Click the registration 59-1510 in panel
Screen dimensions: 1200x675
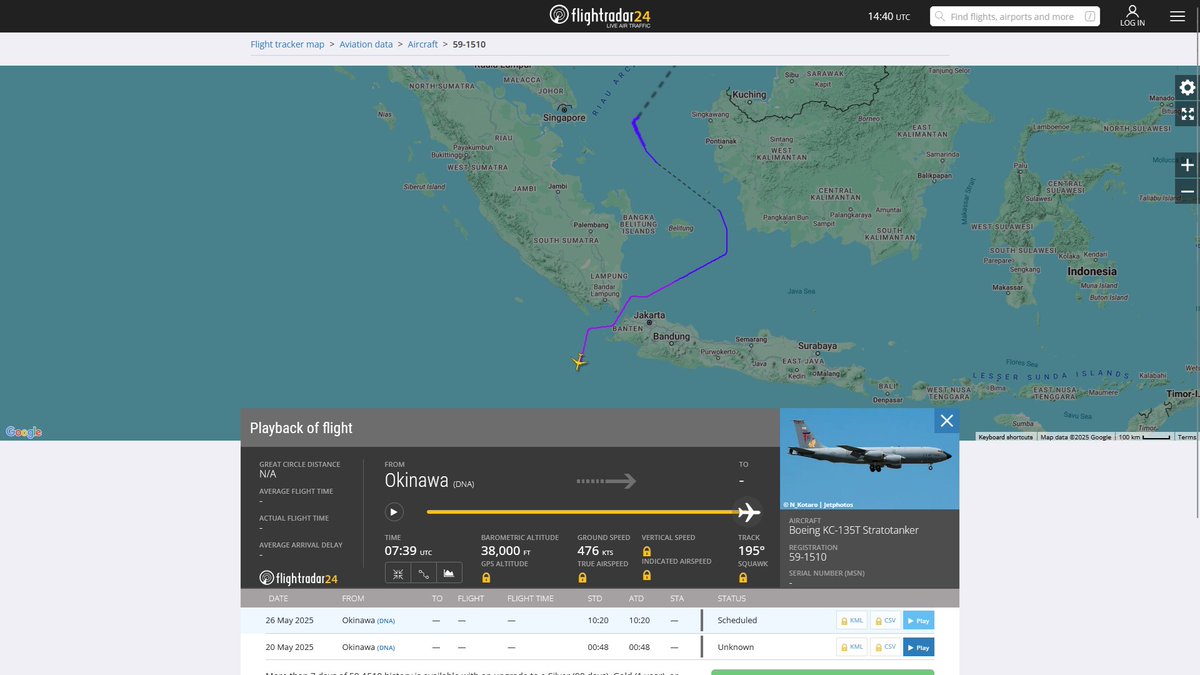808,558
